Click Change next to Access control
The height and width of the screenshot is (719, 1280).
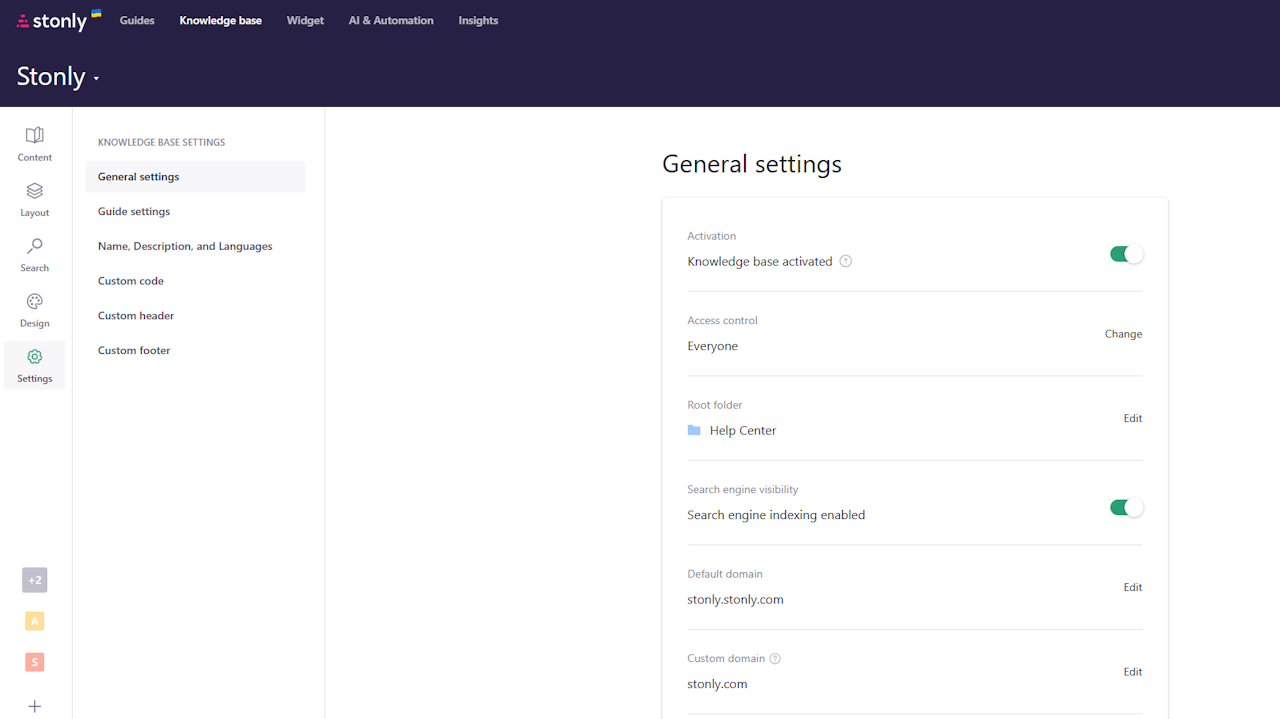pos(1123,333)
